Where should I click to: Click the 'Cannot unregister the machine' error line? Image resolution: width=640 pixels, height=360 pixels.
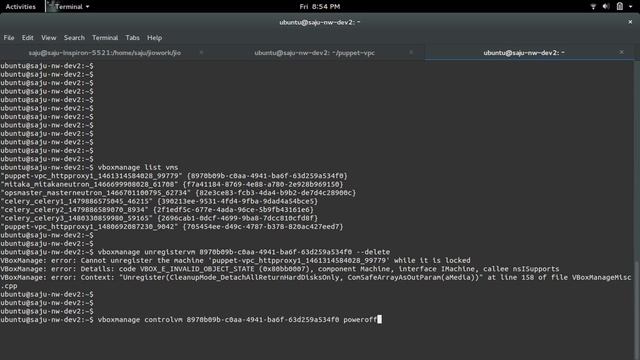click(235, 260)
